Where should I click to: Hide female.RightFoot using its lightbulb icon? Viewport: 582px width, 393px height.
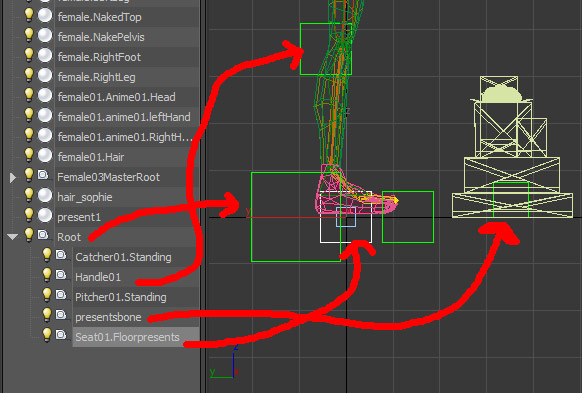coord(29,55)
